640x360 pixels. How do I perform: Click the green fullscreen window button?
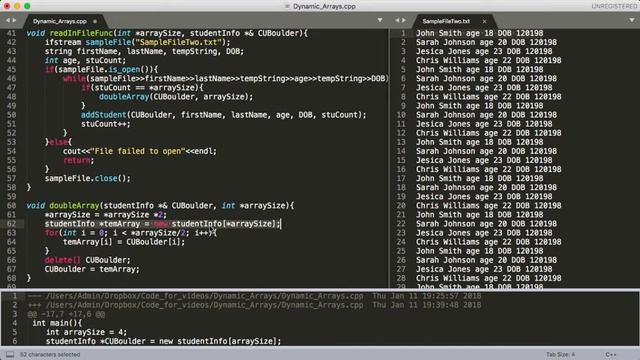(27, 6)
